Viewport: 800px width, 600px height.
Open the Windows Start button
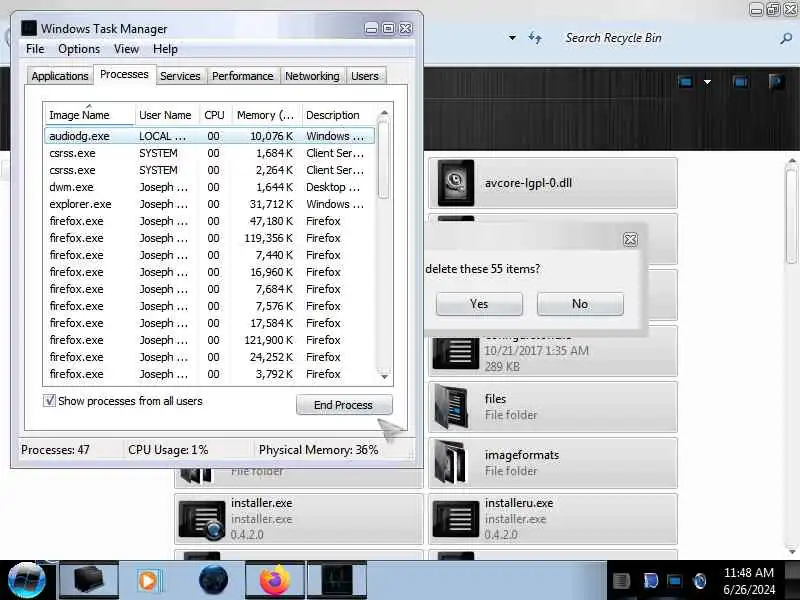pyautogui.click(x=27, y=580)
